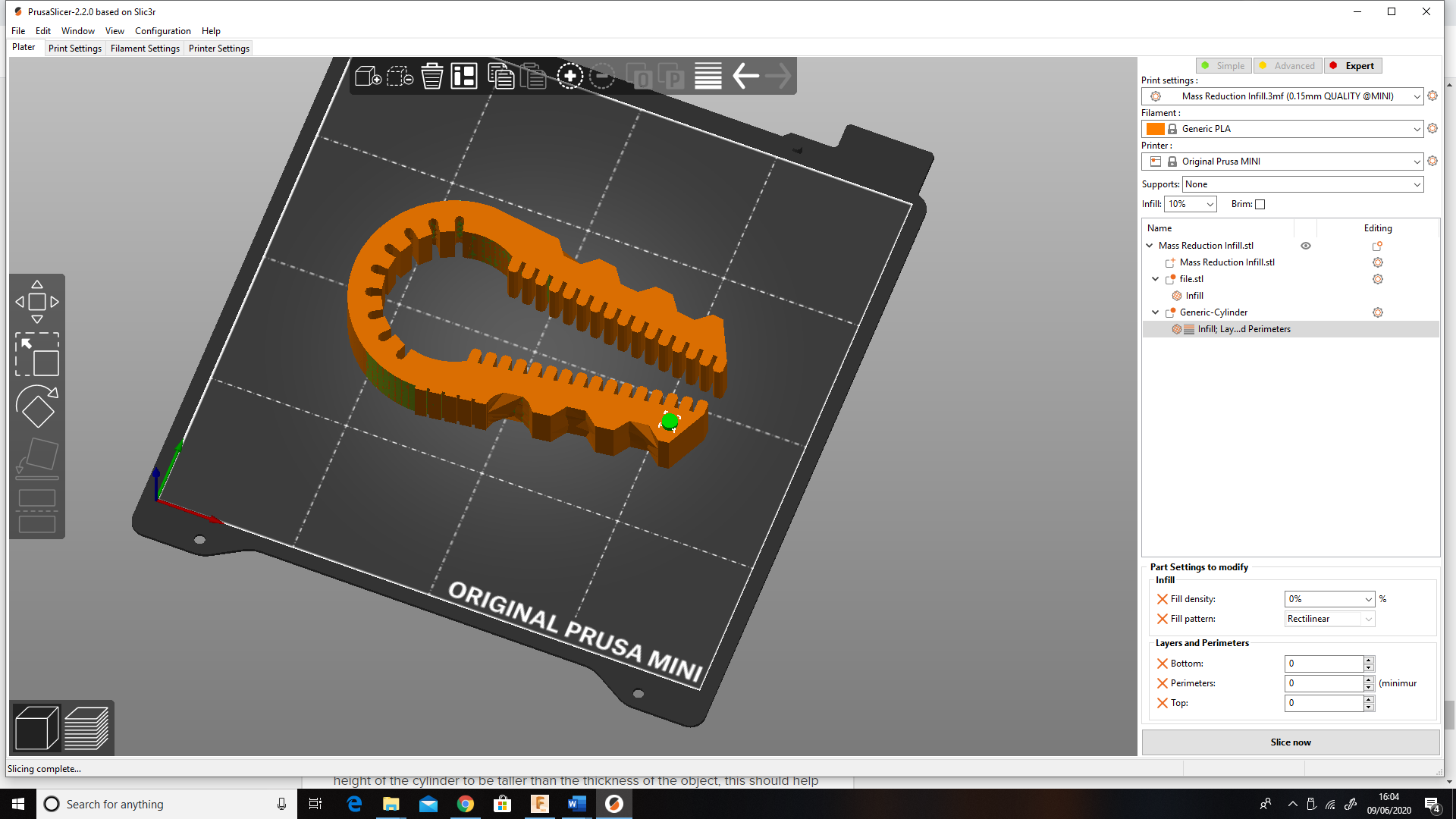The height and width of the screenshot is (819, 1456).
Task: Remove the Bottom layers override
Action: (x=1162, y=664)
